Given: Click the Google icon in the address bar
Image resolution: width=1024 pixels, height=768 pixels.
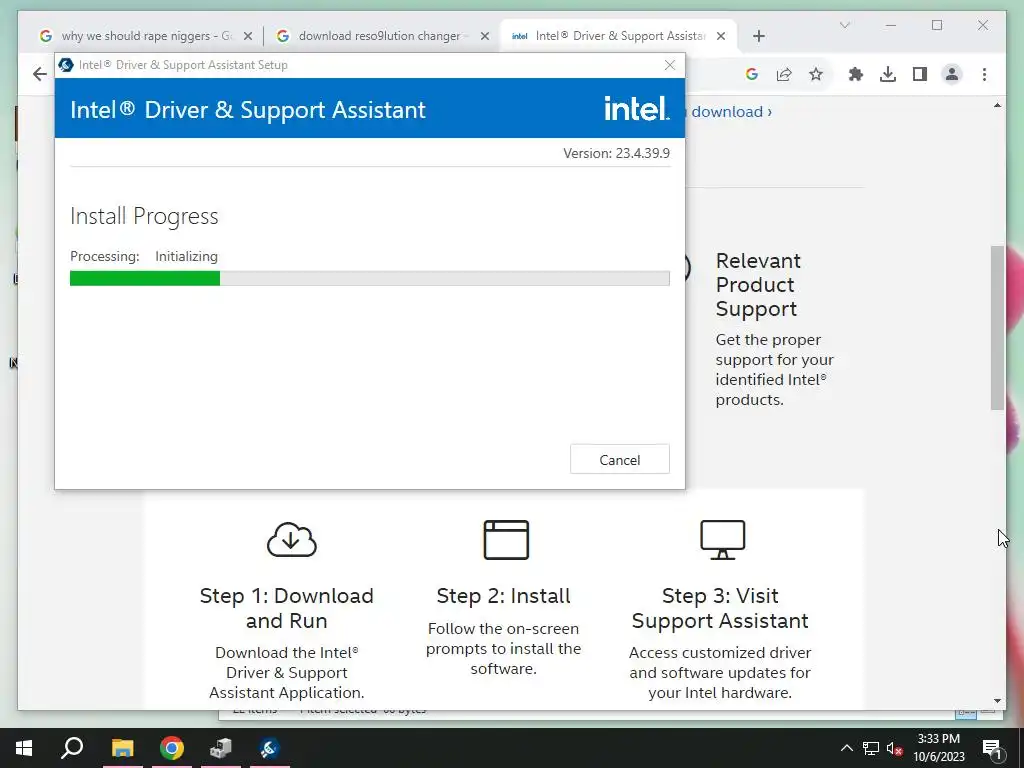Looking at the screenshot, I should [x=752, y=74].
